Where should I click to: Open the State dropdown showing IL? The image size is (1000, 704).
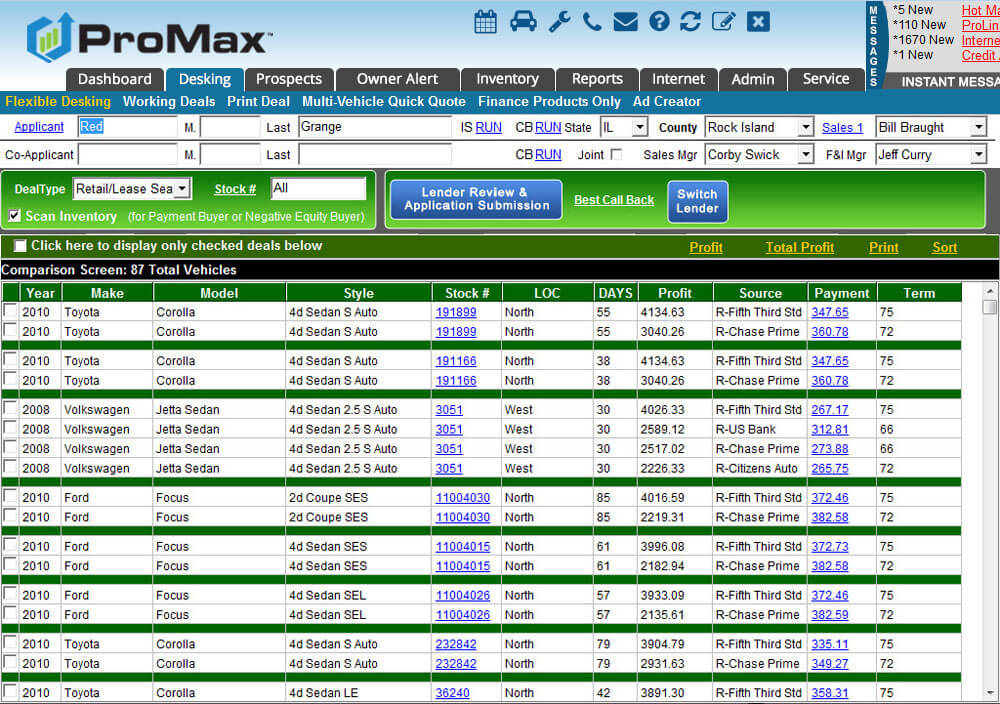(640, 127)
